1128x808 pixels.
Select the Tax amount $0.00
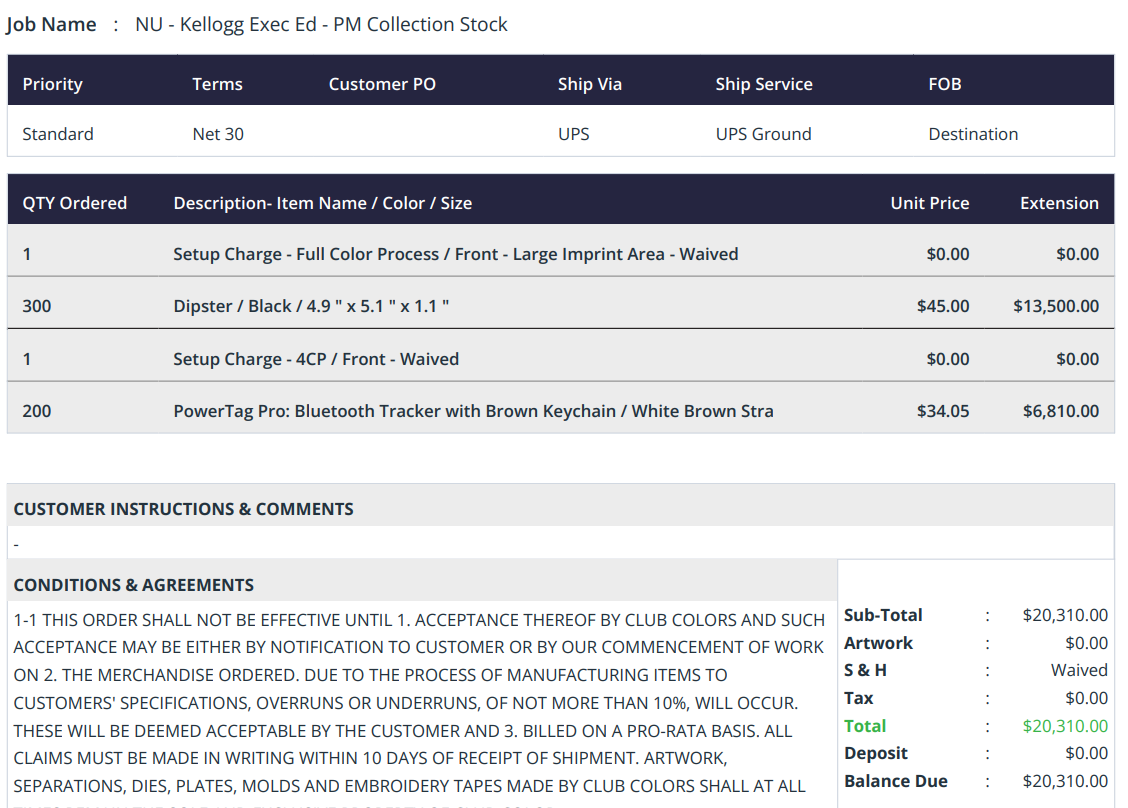point(1086,698)
